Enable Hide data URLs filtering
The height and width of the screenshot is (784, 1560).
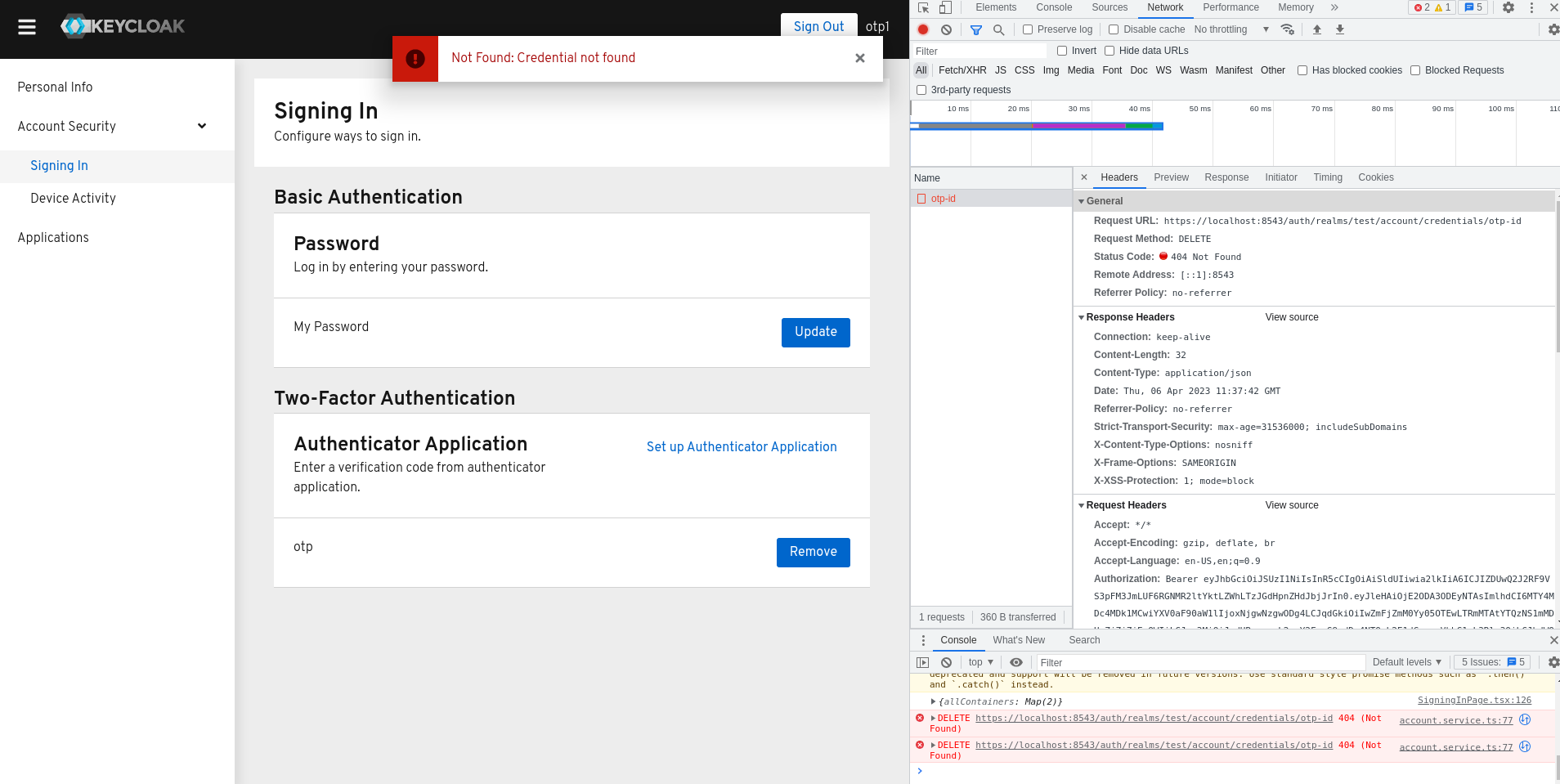point(1109,51)
